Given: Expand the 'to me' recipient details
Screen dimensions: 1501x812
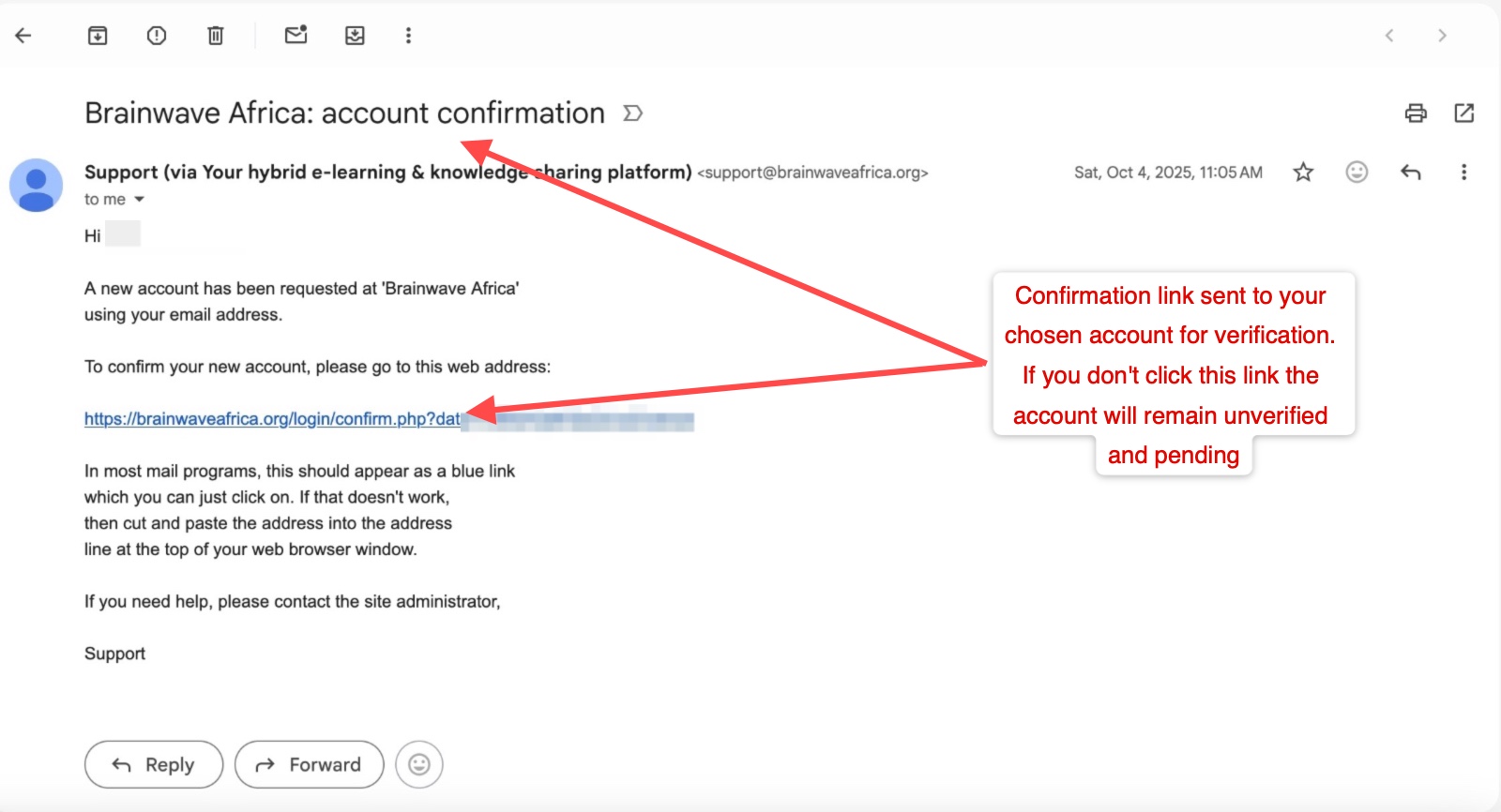Looking at the screenshot, I should (x=140, y=200).
